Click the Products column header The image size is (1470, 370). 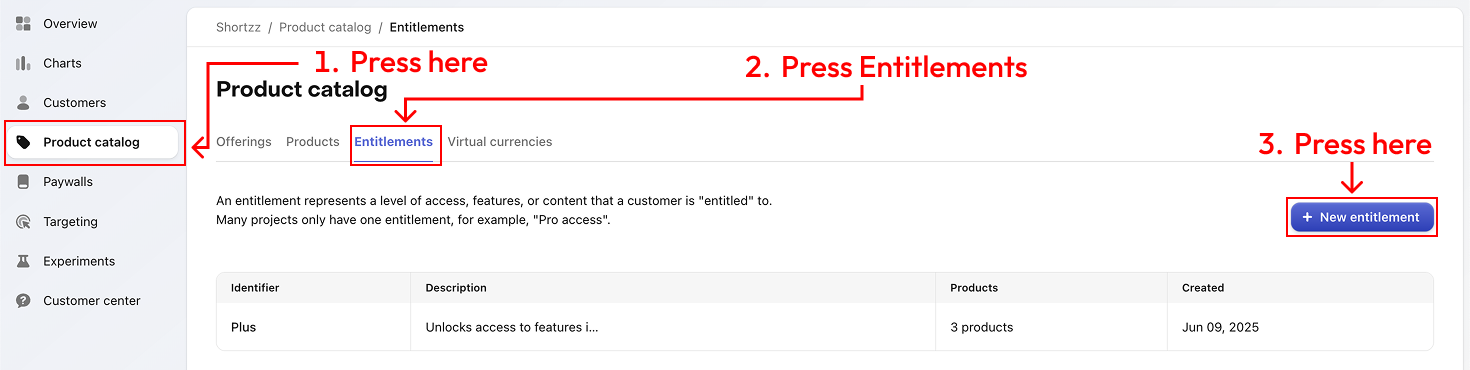tap(974, 288)
